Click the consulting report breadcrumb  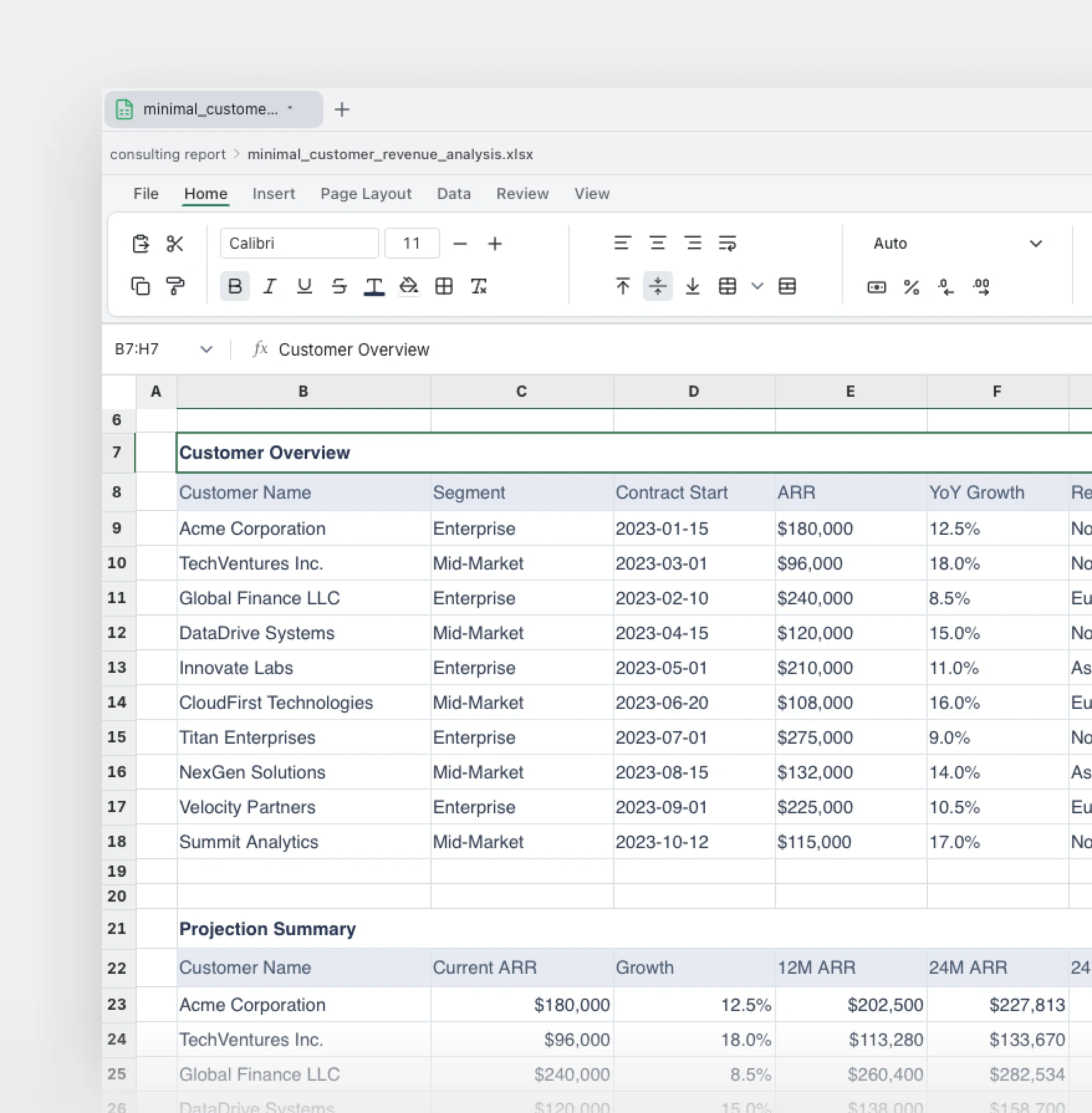[x=168, y=154]
